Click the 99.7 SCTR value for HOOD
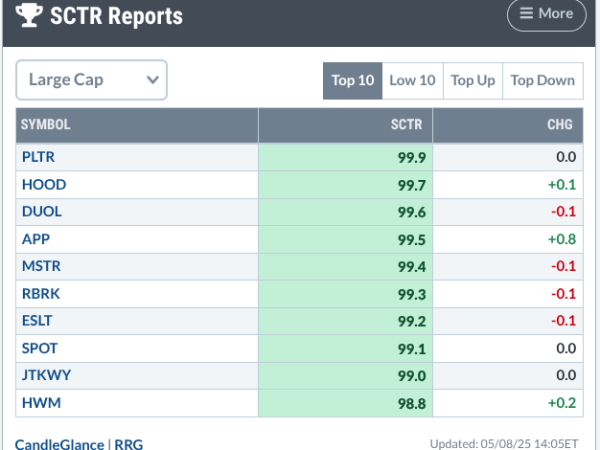Image resolution: width=600 pixels, height=450 pixels. (x=412, y=186)
